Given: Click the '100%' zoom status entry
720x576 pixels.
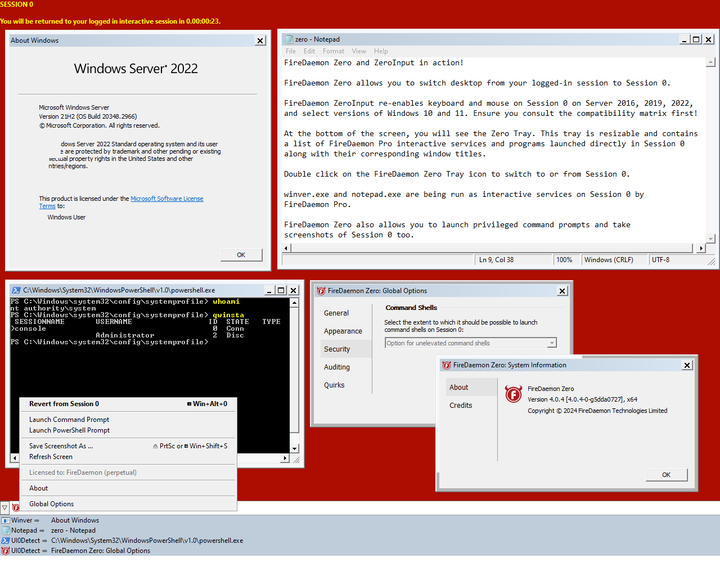Looking at the screenshot, I should tap(565, 260).
